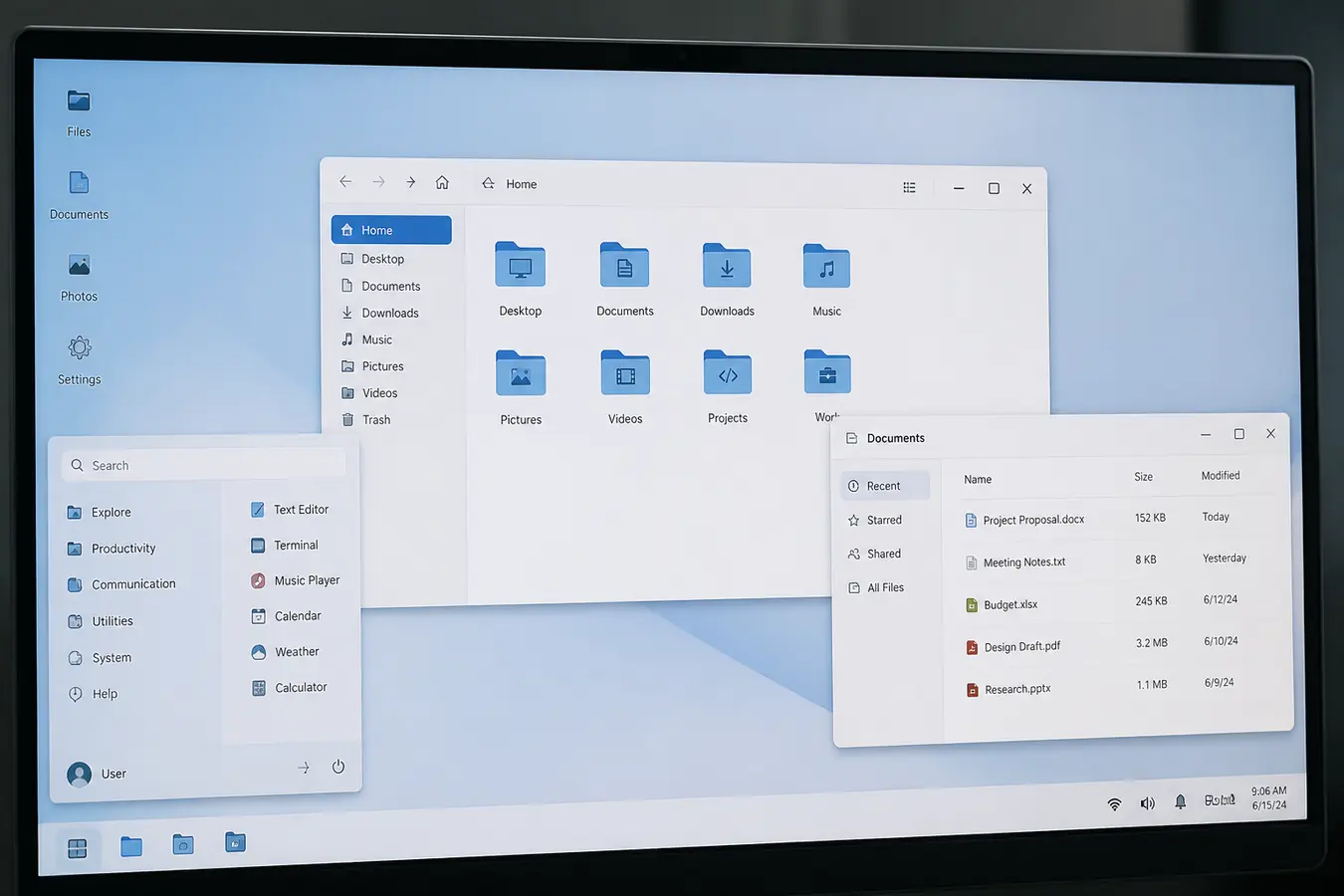Go back in Home file window
1344x896 pixels.
tap(345, 181)
